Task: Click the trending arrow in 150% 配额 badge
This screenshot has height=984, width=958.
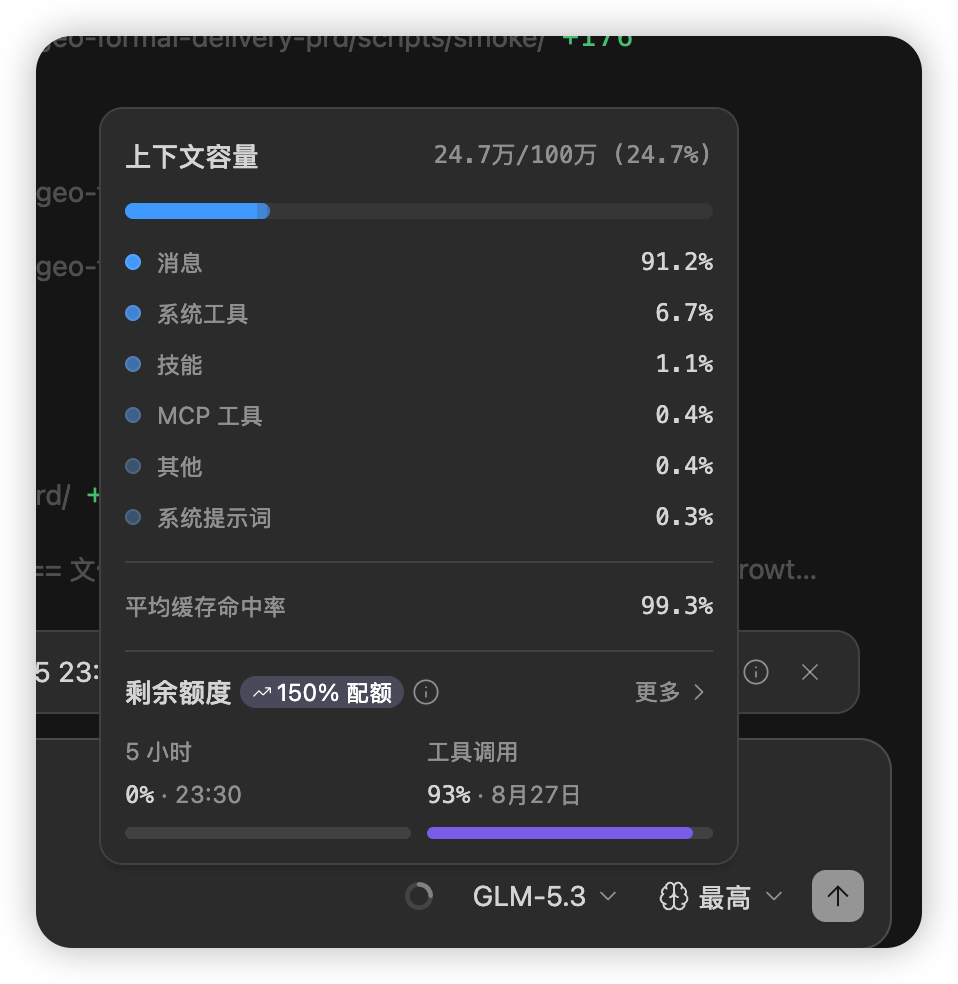Action: tap(262, 693)
